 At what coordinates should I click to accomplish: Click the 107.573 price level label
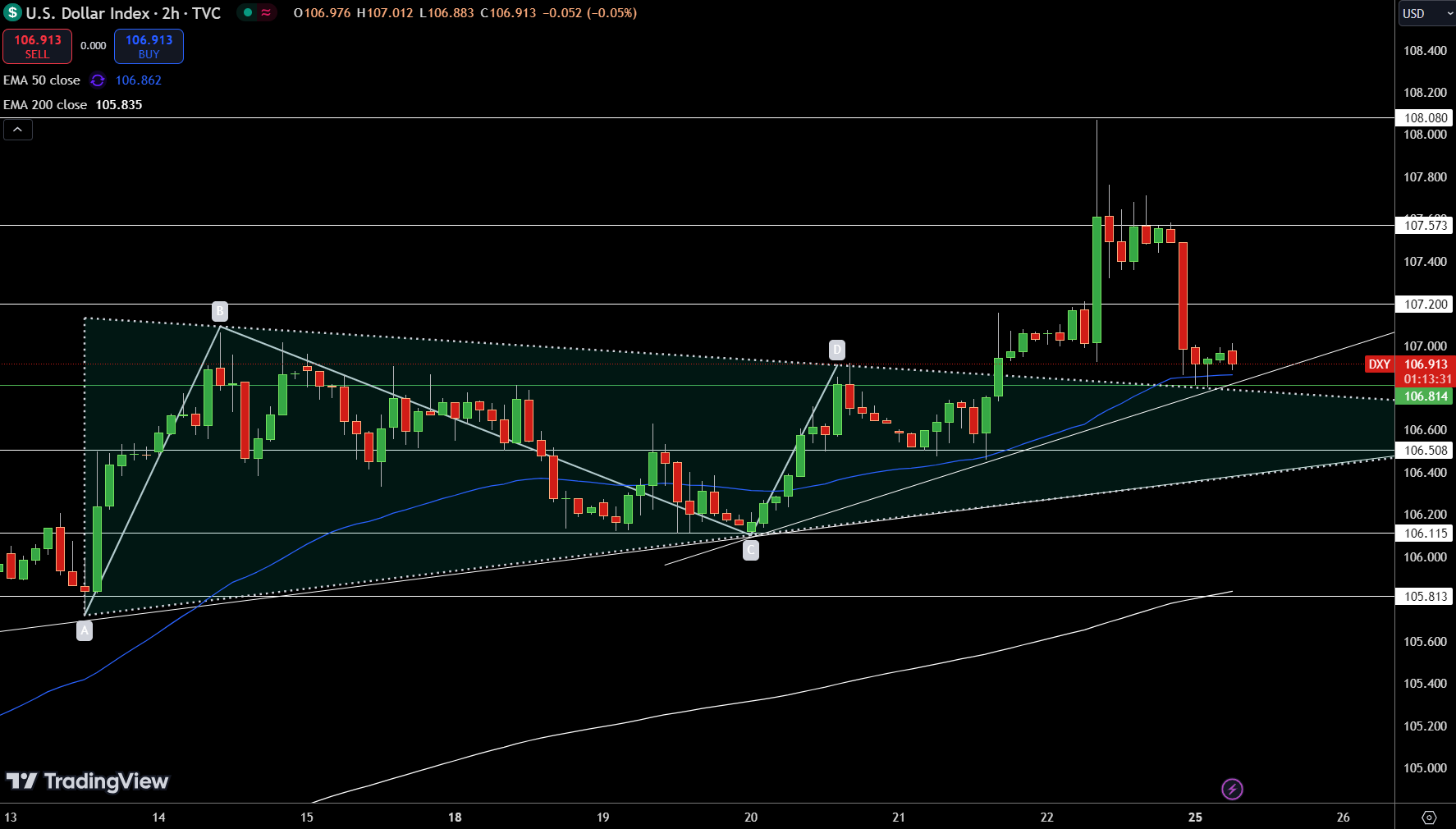pyautogui.click(x=1425, y=226)
